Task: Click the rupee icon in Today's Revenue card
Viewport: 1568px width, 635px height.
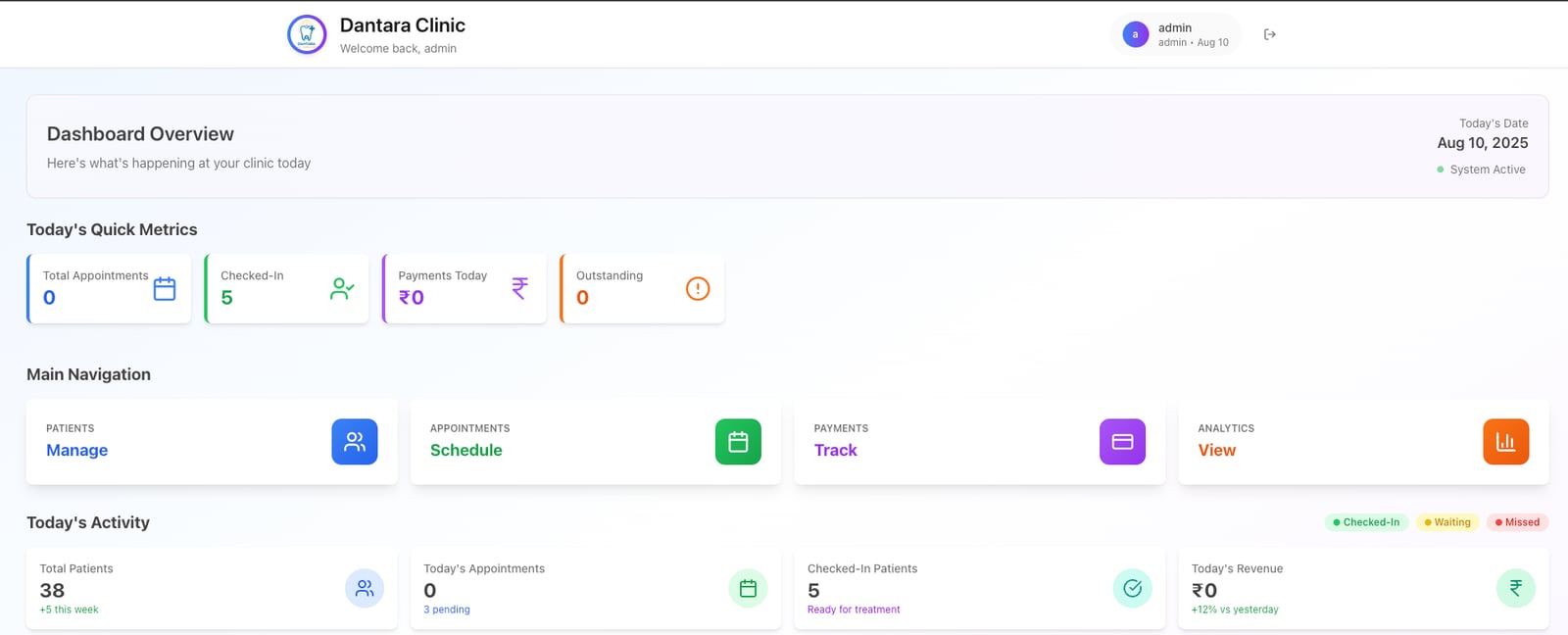Action: coord(1516,588)
